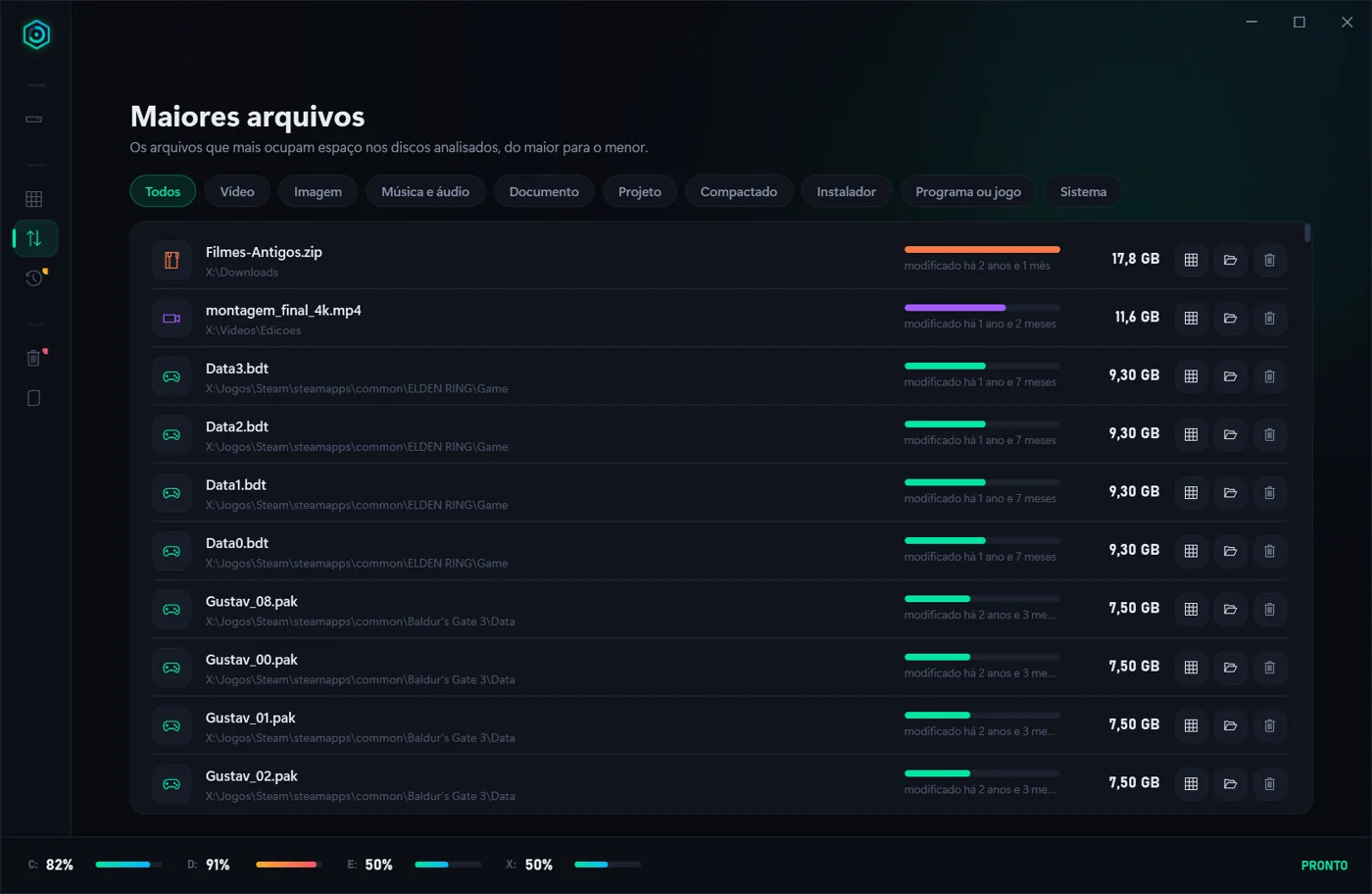
Task: Click the montagem_final_4k.mp4 video type icon
Action: (171, 318)
